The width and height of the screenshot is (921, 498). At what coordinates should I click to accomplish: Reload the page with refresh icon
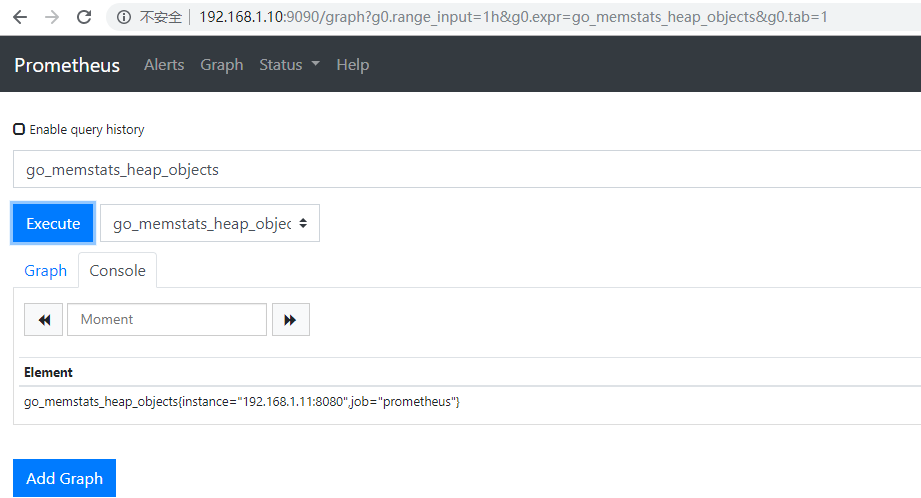(x=84, y=17)
